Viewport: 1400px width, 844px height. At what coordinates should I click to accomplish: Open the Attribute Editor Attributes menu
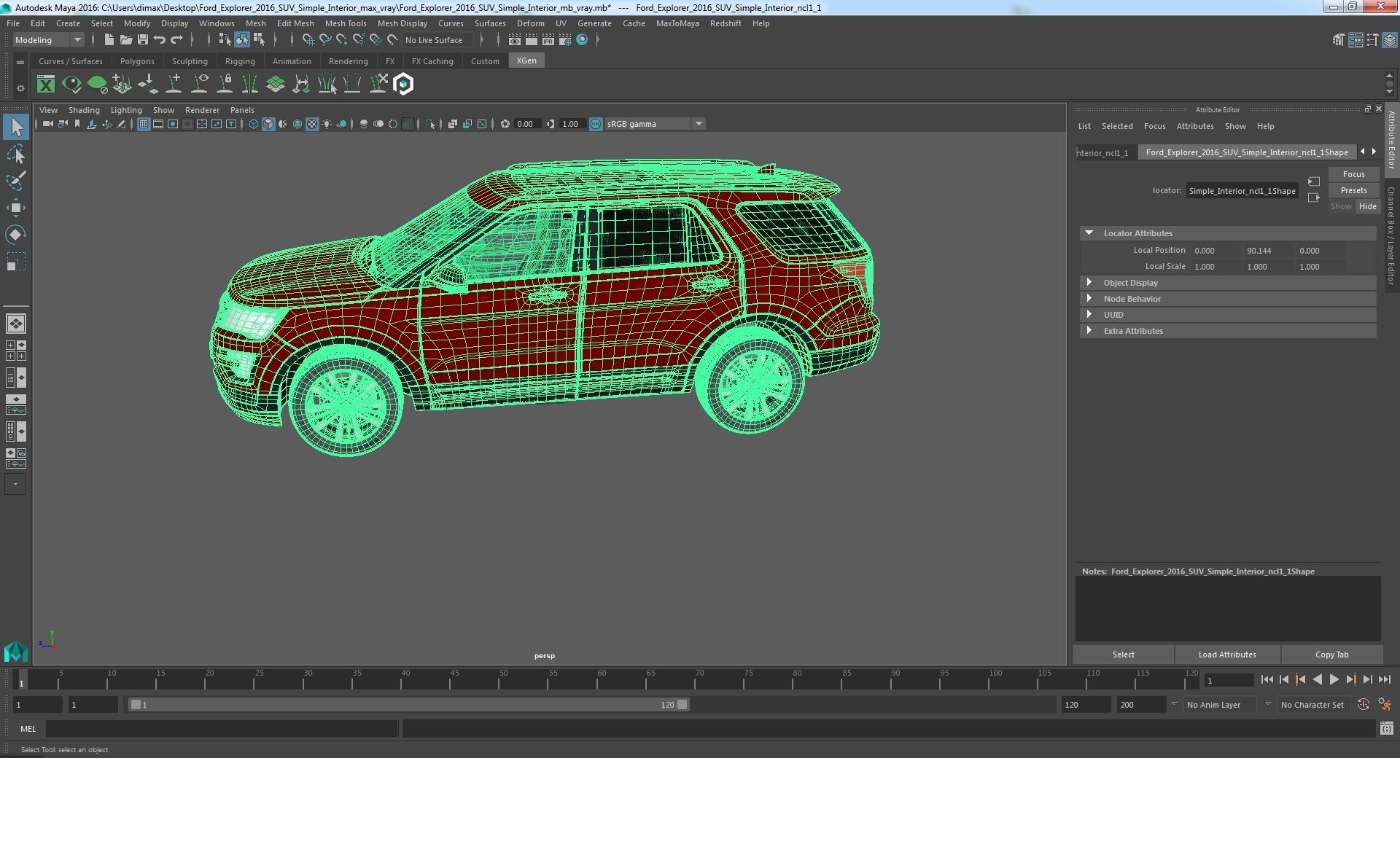point(1195,126)
